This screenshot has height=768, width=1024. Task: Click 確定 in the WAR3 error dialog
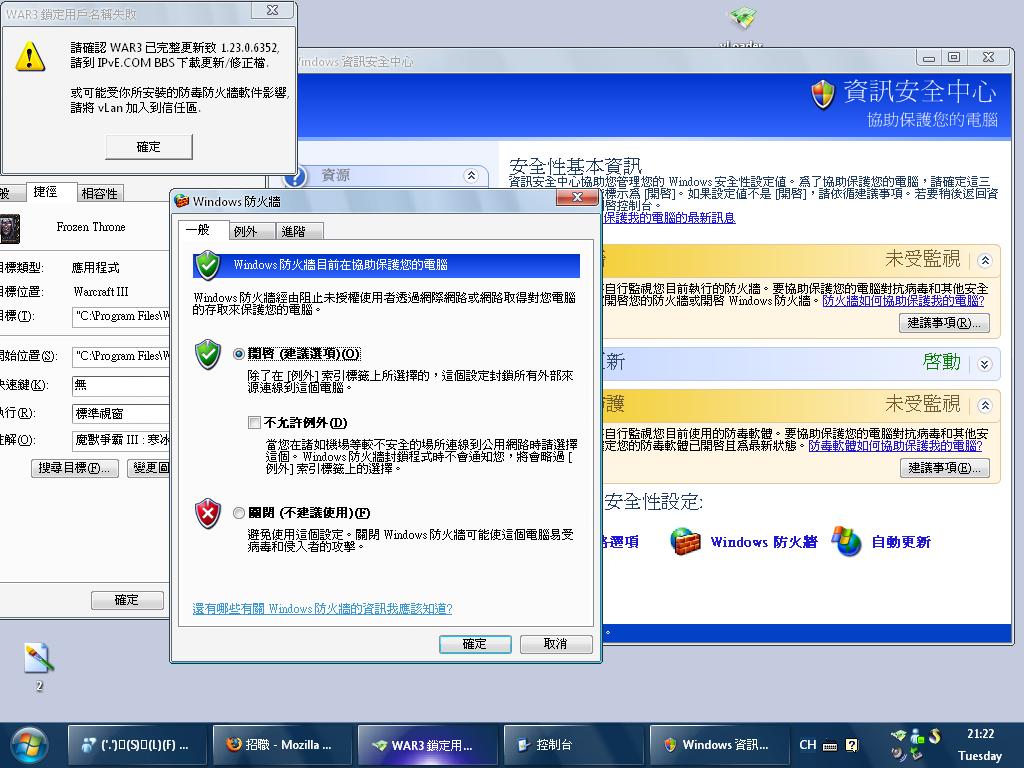point(149,147)
